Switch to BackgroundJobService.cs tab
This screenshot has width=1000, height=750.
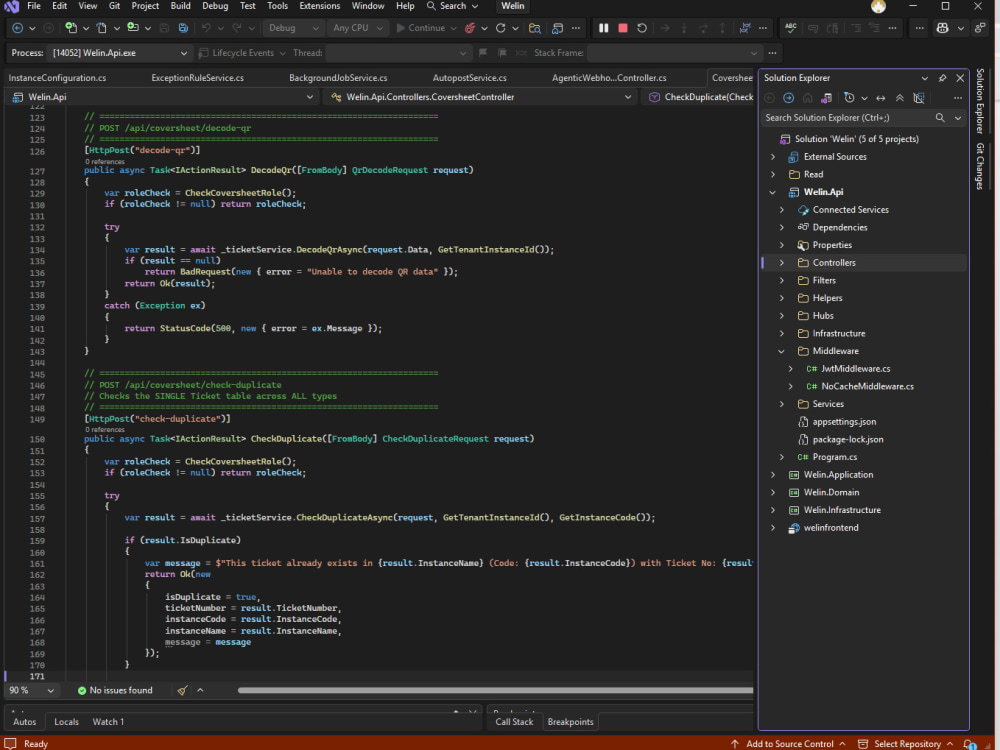pyautogui.click(x=338, y=78)
